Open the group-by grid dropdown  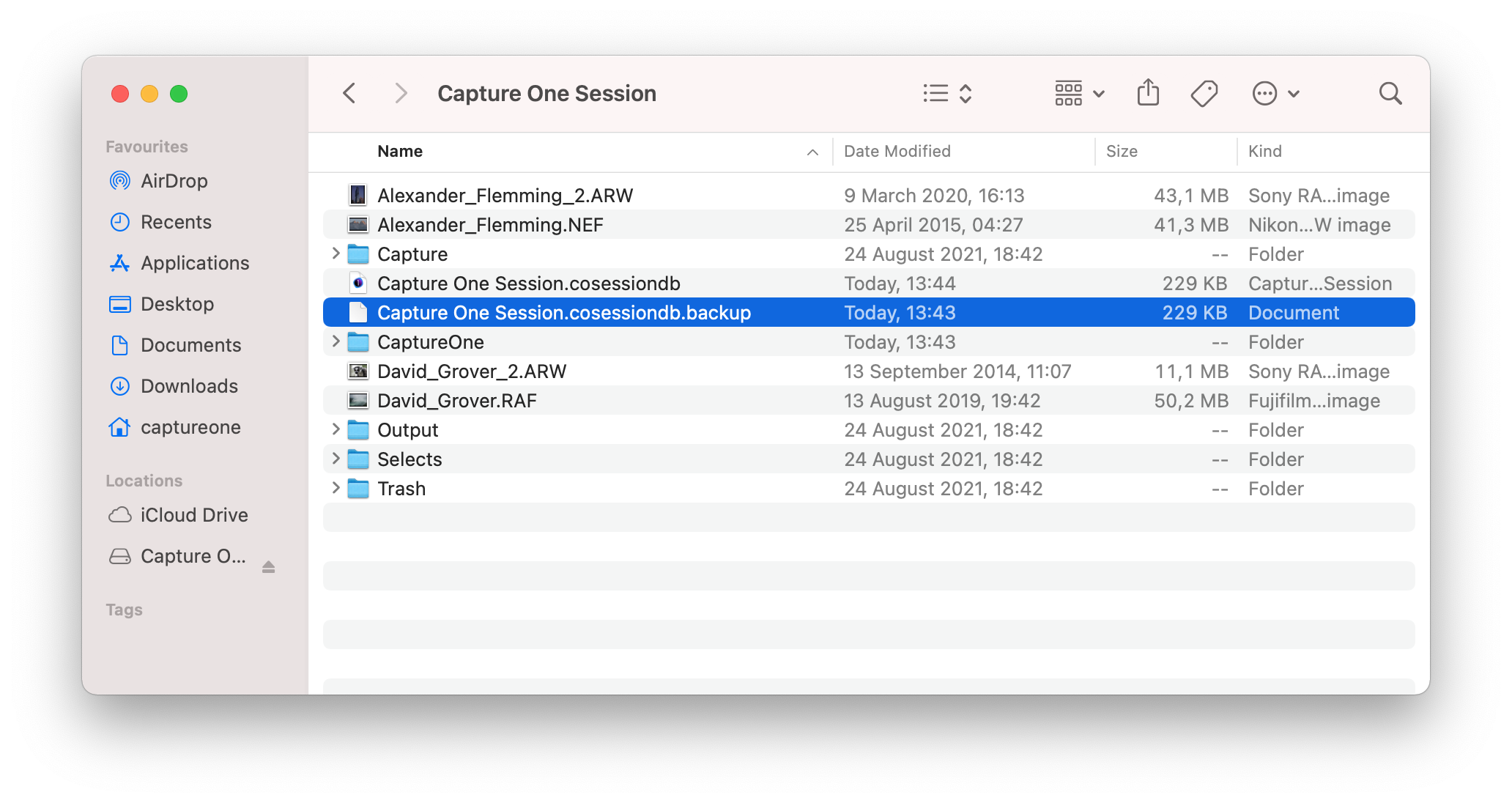(x=1079, y=93)
